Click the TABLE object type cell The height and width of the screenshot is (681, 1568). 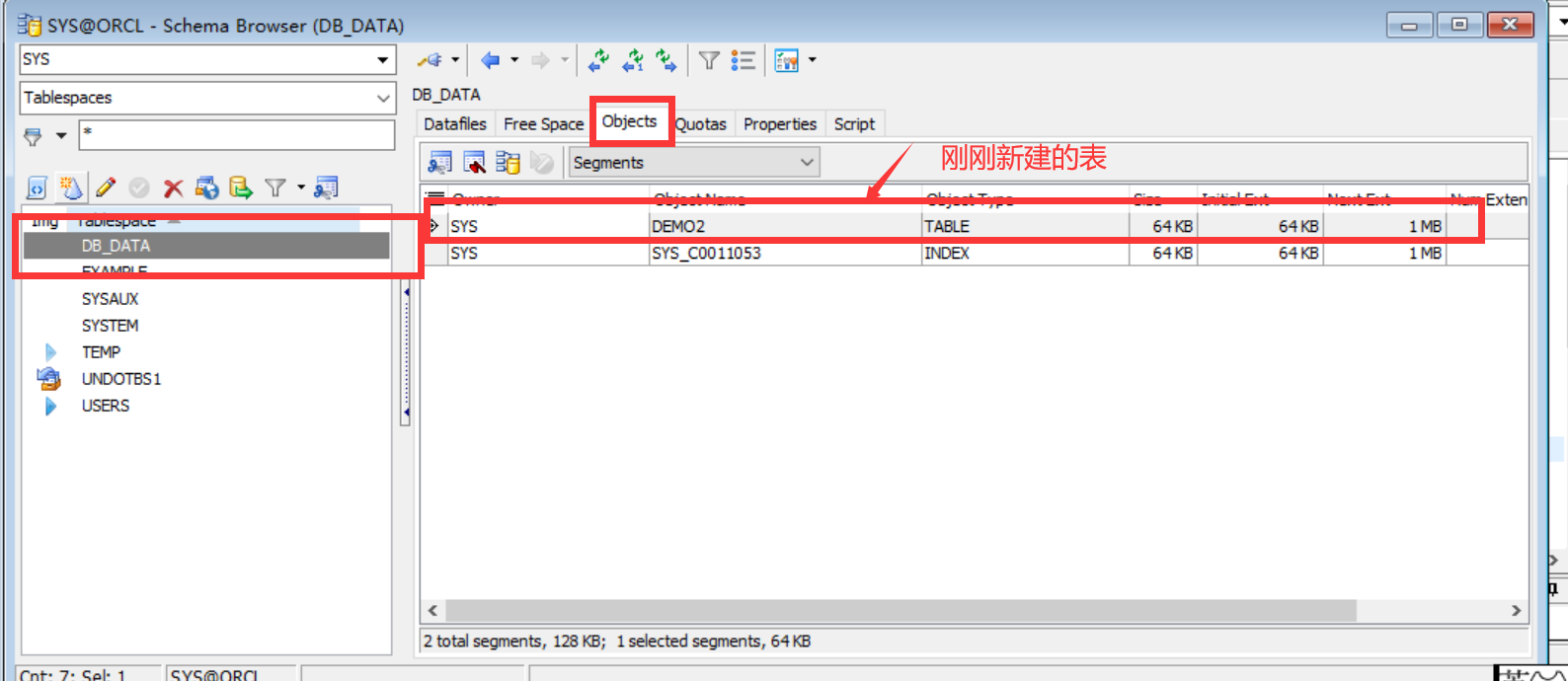tap(1025, 227)
